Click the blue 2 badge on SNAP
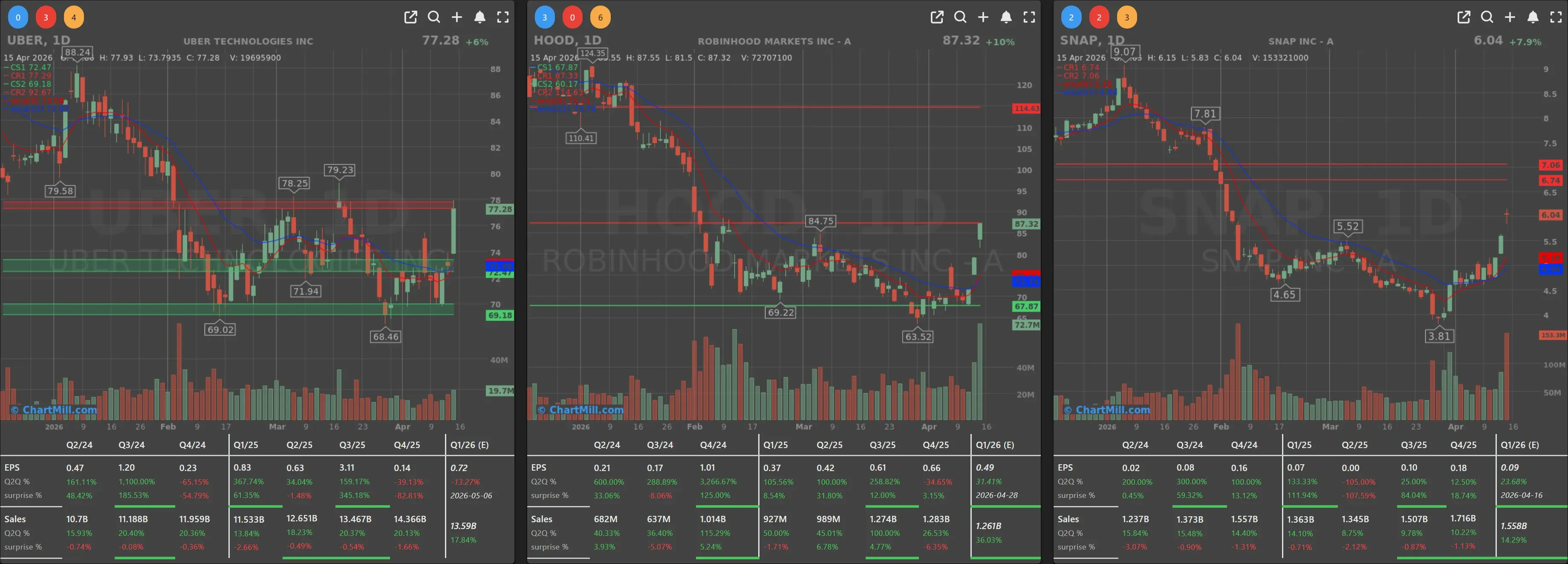 coord(1071,17)
